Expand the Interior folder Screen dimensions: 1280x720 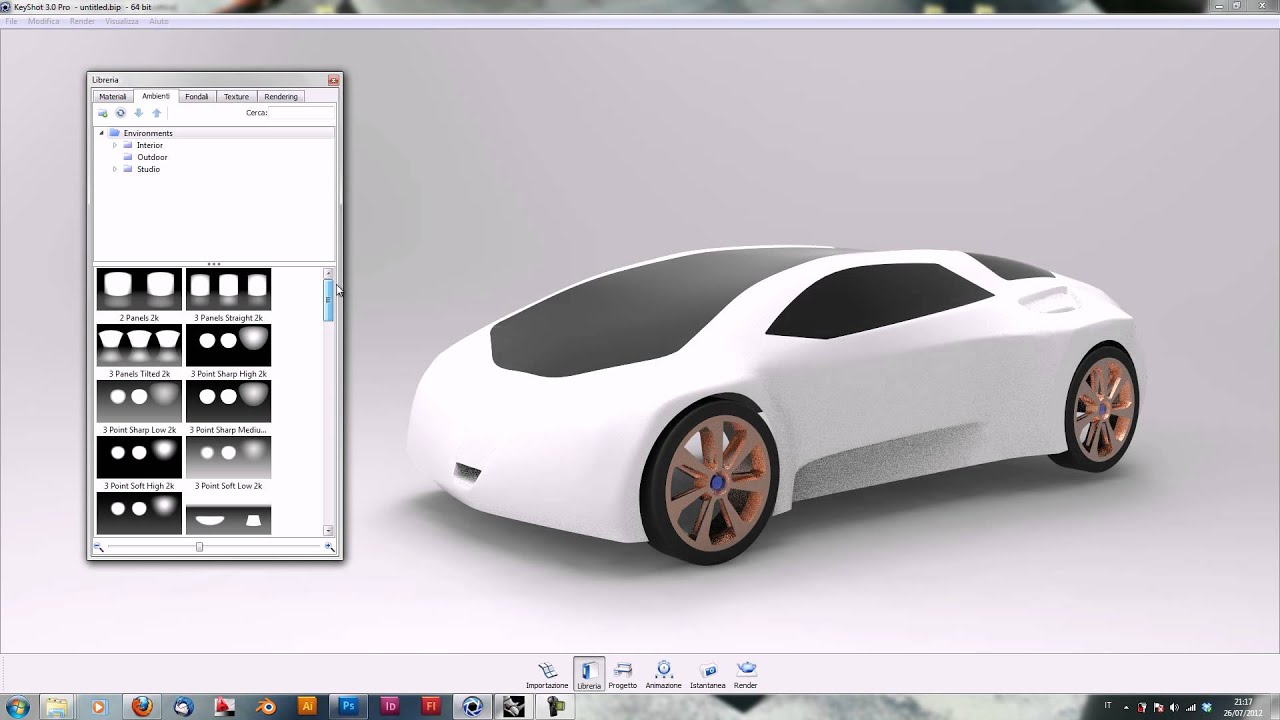tap(115, 145)
